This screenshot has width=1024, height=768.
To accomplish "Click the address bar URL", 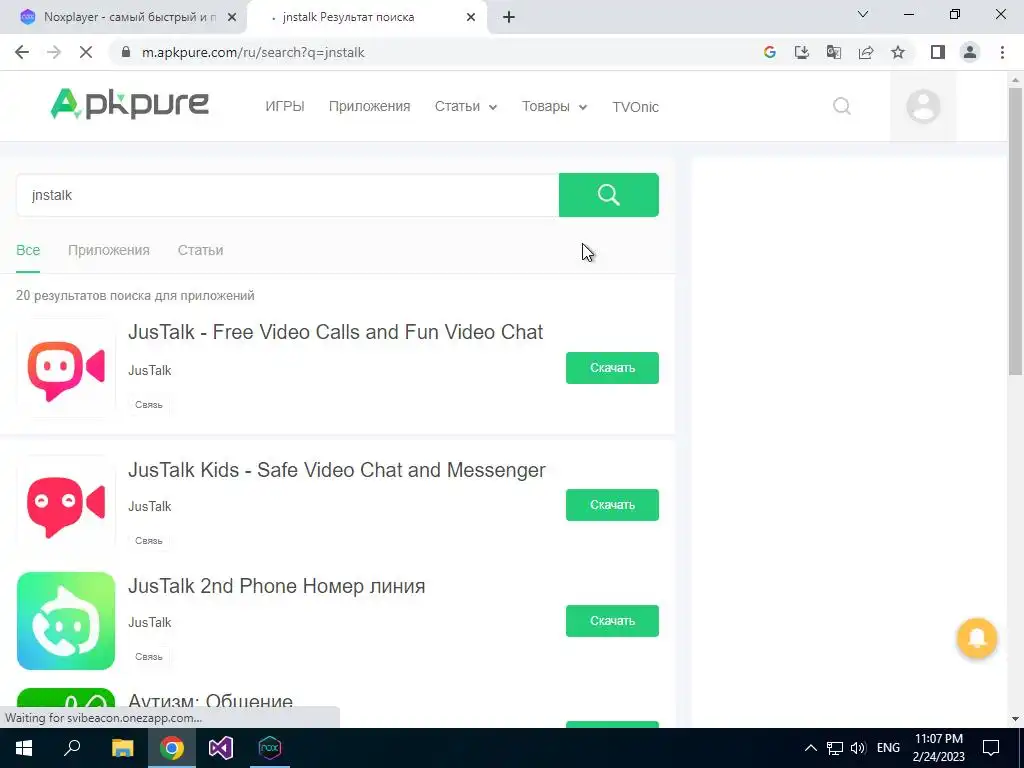I will pos(253,52).
